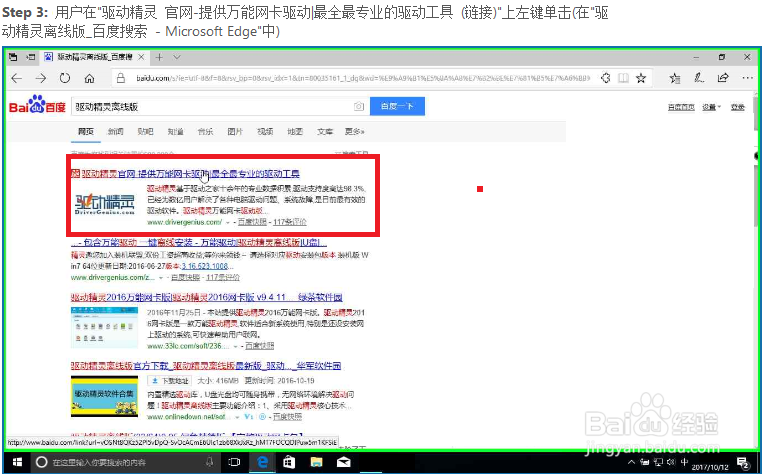Viewport: 763px width, 474px height.
Task: Close the 驱动精灵离线版_百度搜索 tab
Action: click(x=141, y=57)
